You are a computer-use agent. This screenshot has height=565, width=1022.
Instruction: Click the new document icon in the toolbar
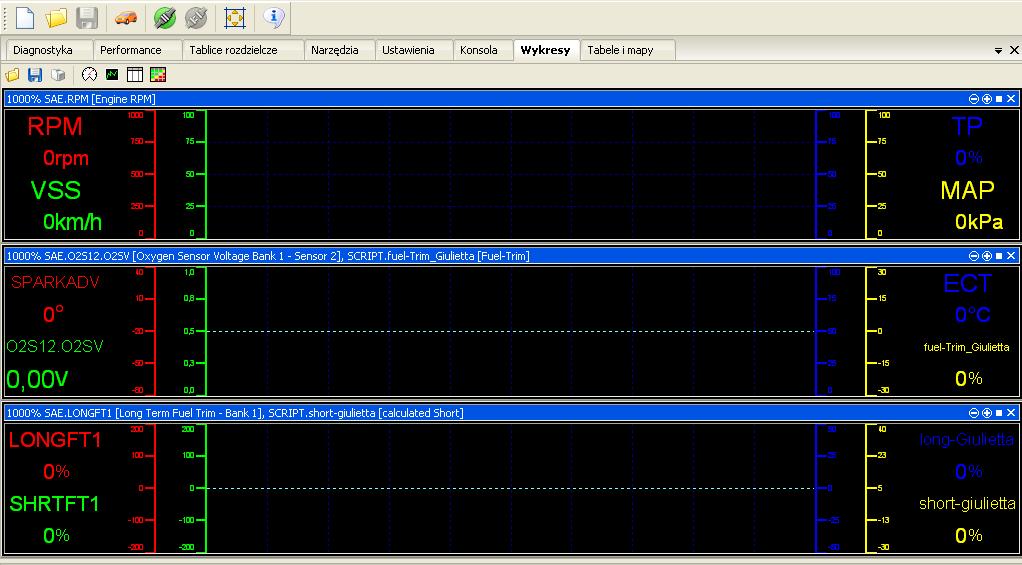pyautogui.click(x=25, y=17)
